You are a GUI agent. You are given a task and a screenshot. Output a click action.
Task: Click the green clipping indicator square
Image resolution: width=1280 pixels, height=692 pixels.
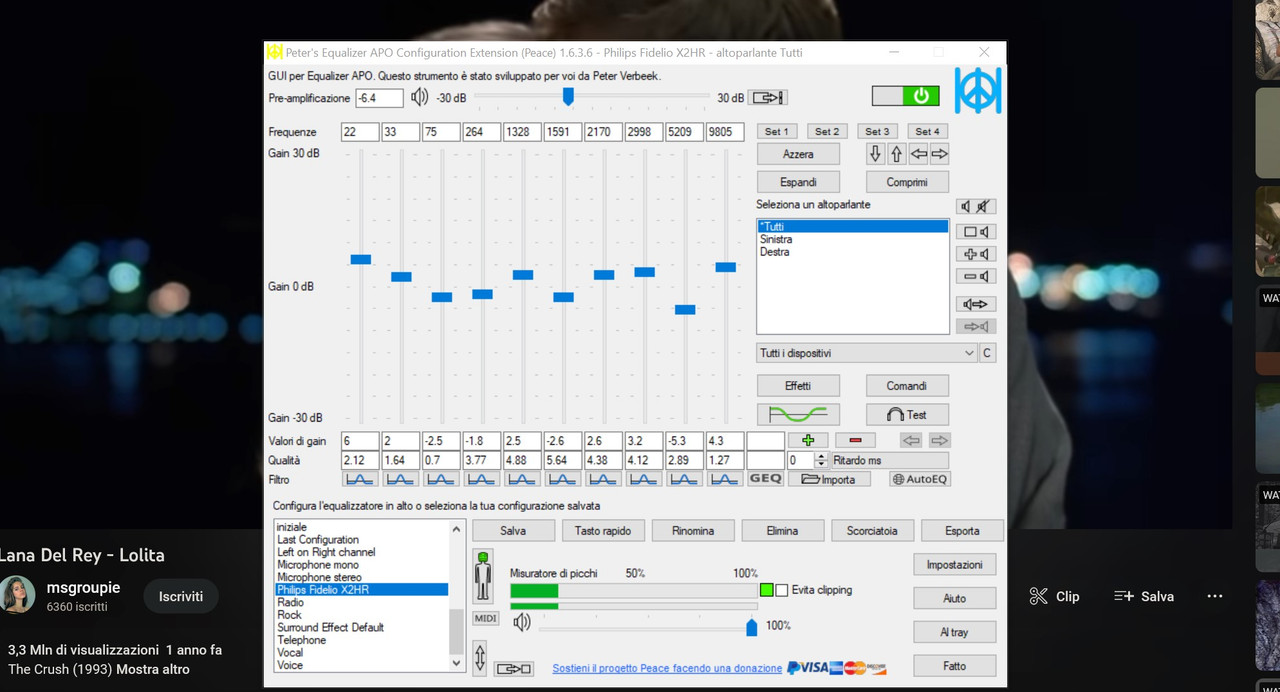[767, 590]
